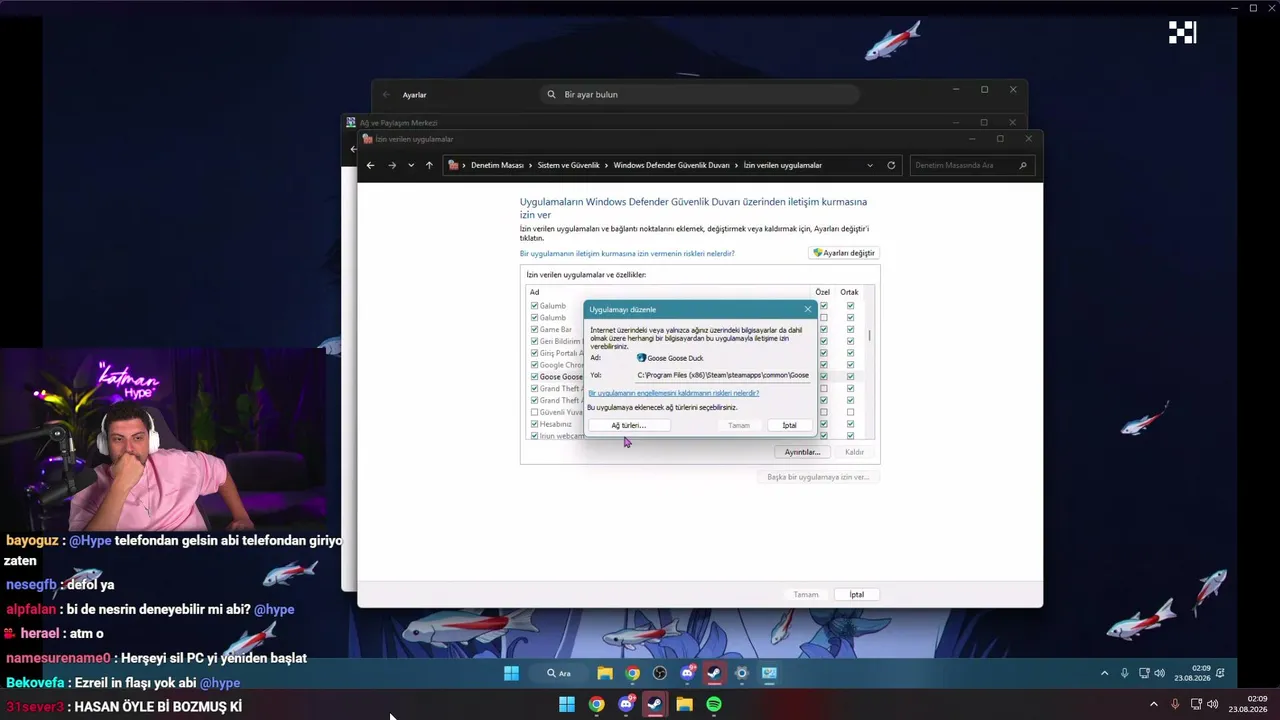Click the Ayarları değiştir button

pyautogui.click(x=844, y=253)
